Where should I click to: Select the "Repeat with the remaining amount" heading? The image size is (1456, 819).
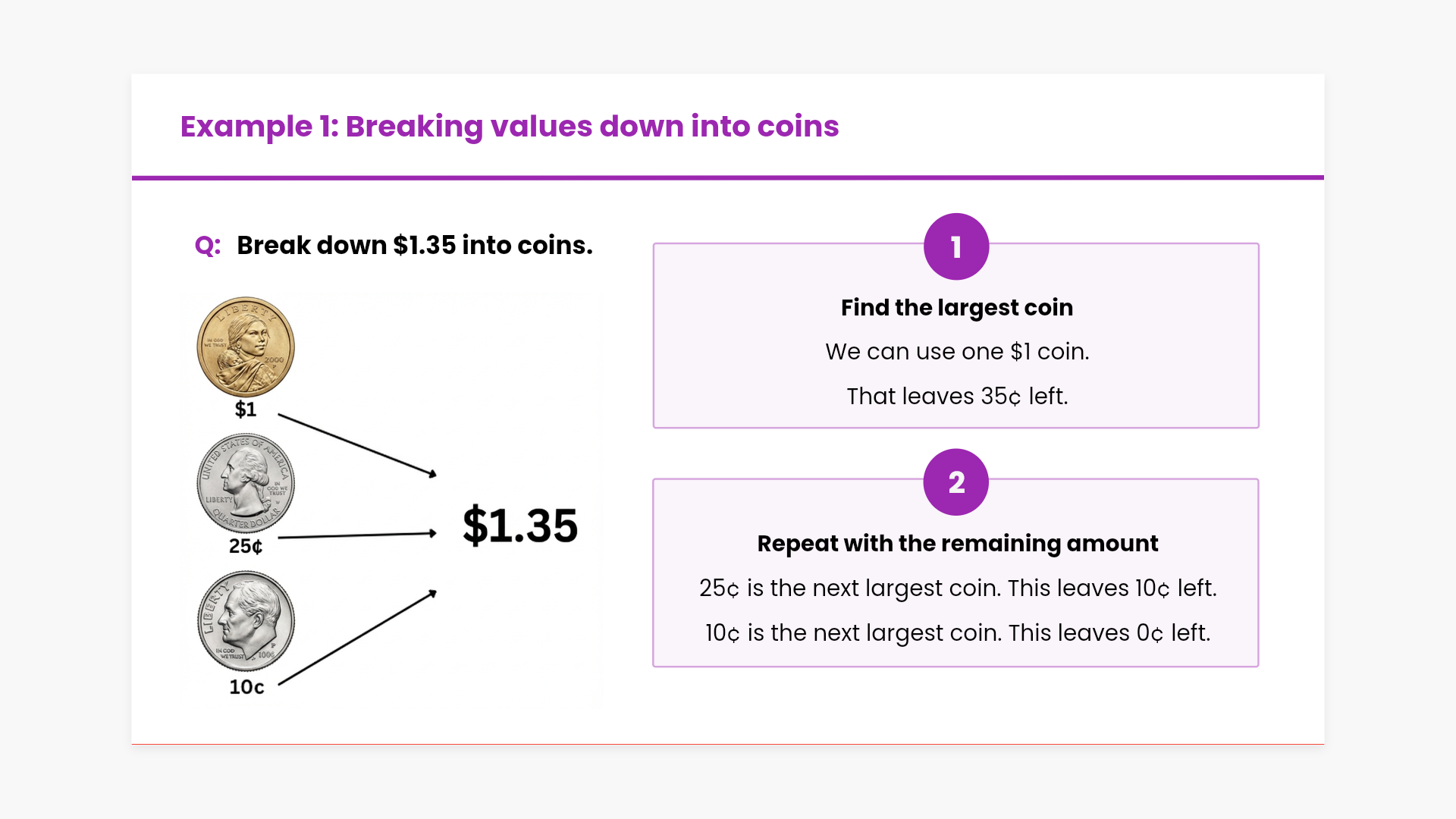pos(957,544)
